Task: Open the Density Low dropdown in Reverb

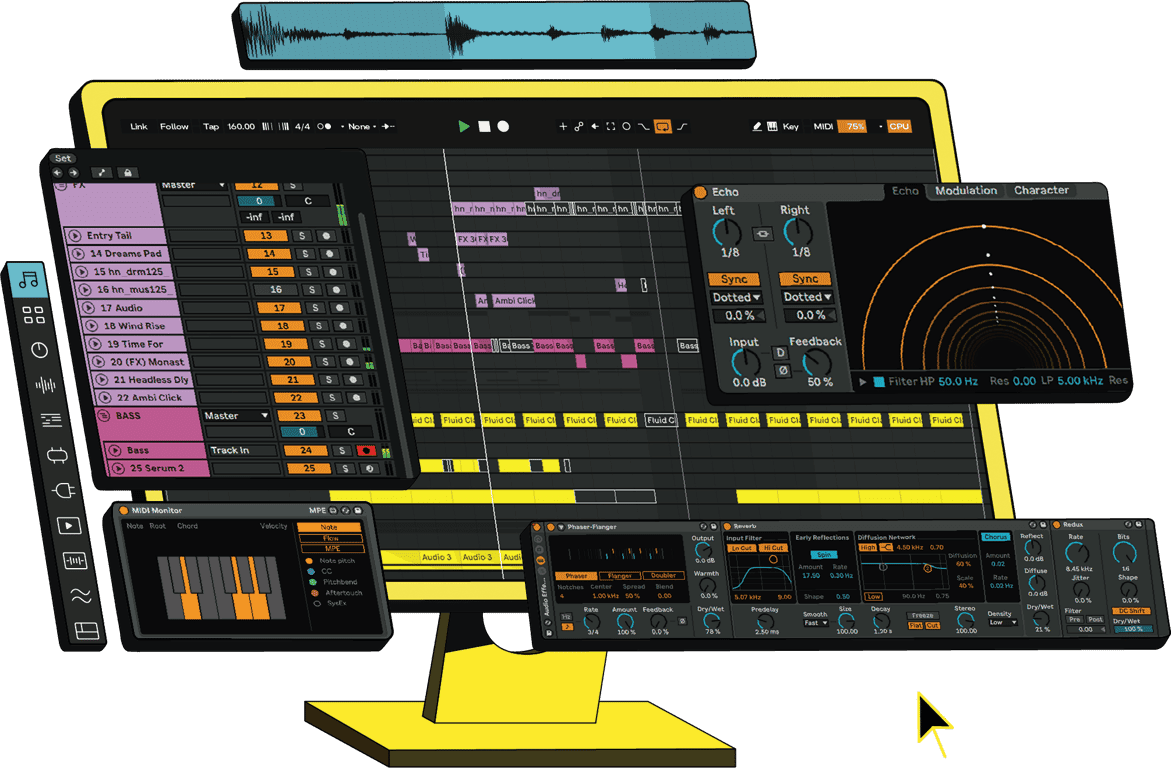Action: tap(1002, 622)
